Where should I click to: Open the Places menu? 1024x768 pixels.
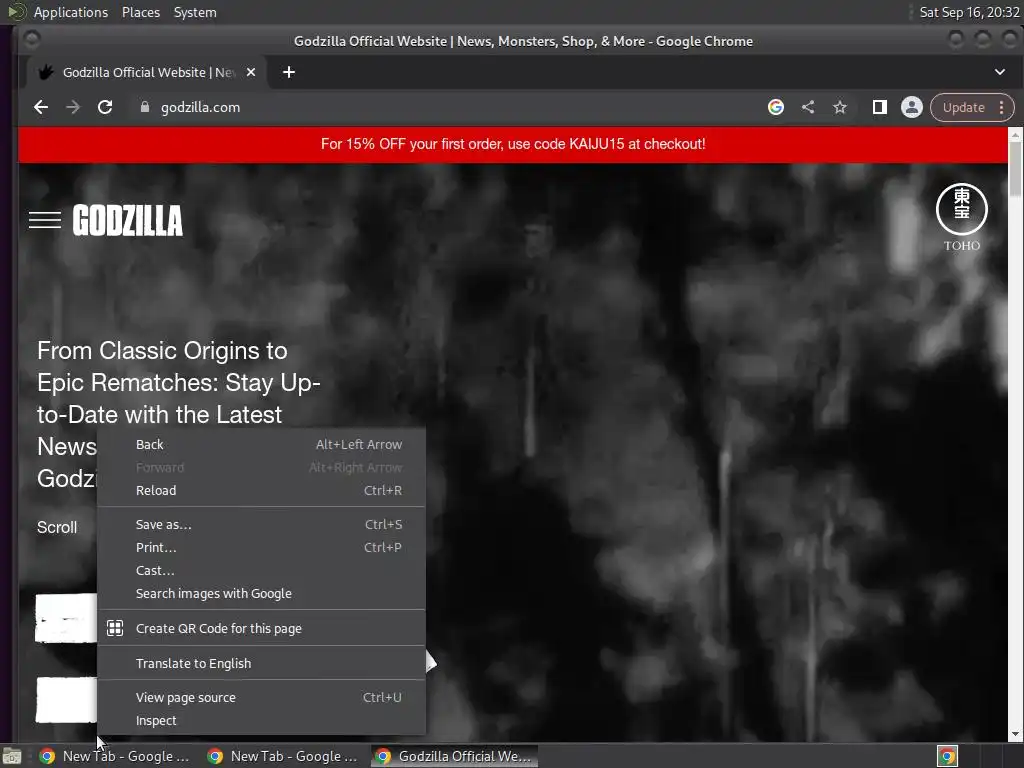140,12
